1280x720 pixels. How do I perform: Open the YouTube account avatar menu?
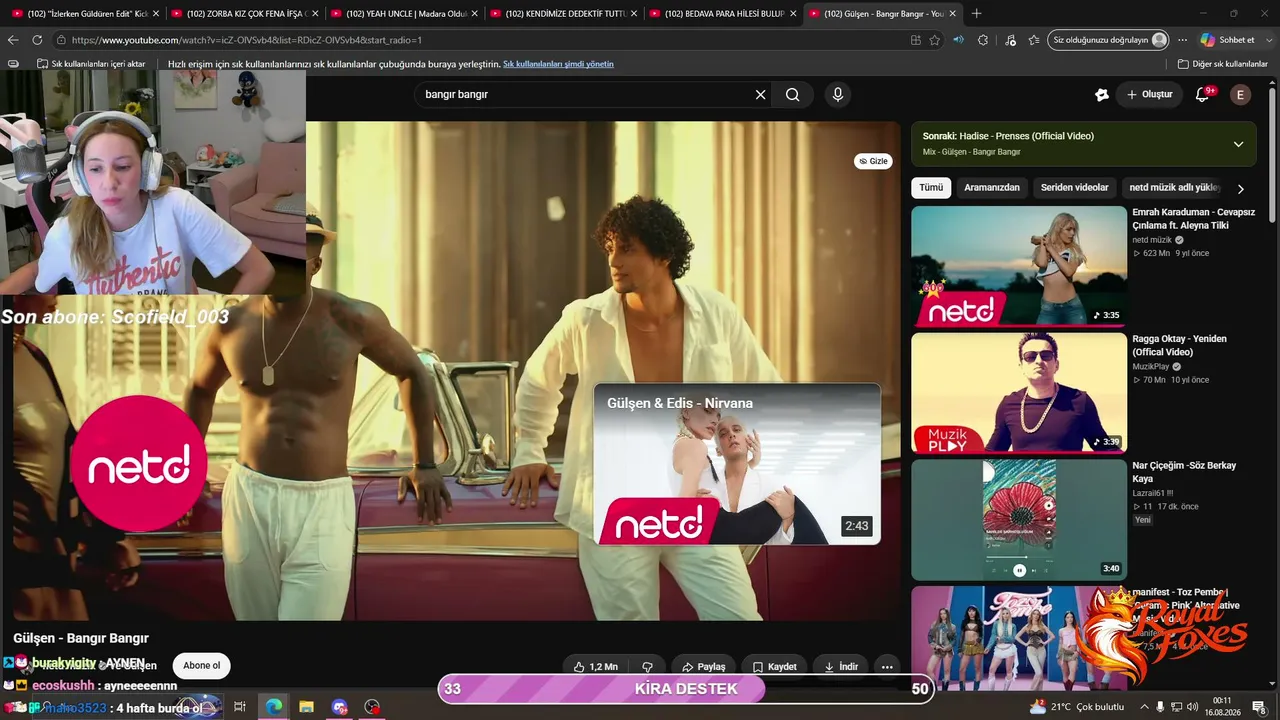pyautogui.click(x=1240, y=94)
